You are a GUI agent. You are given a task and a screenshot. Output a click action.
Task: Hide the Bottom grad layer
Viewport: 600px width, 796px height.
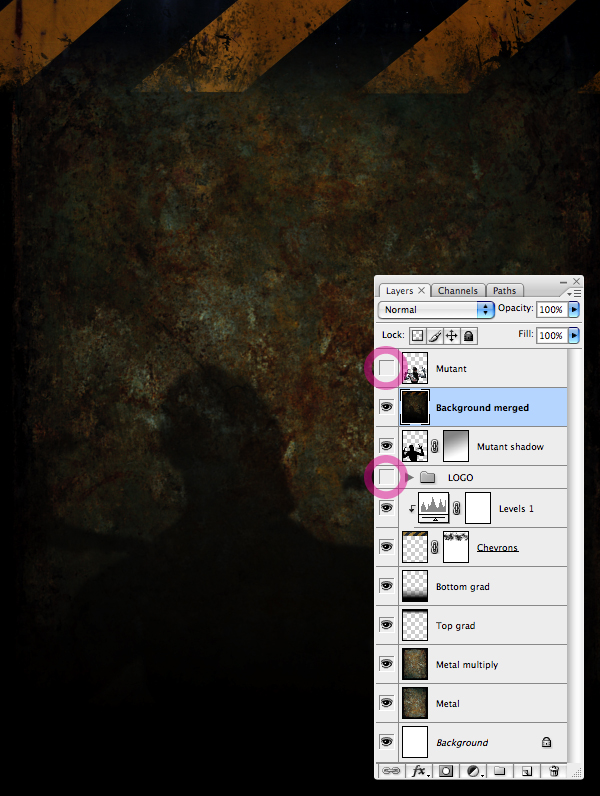coord(386,586)
